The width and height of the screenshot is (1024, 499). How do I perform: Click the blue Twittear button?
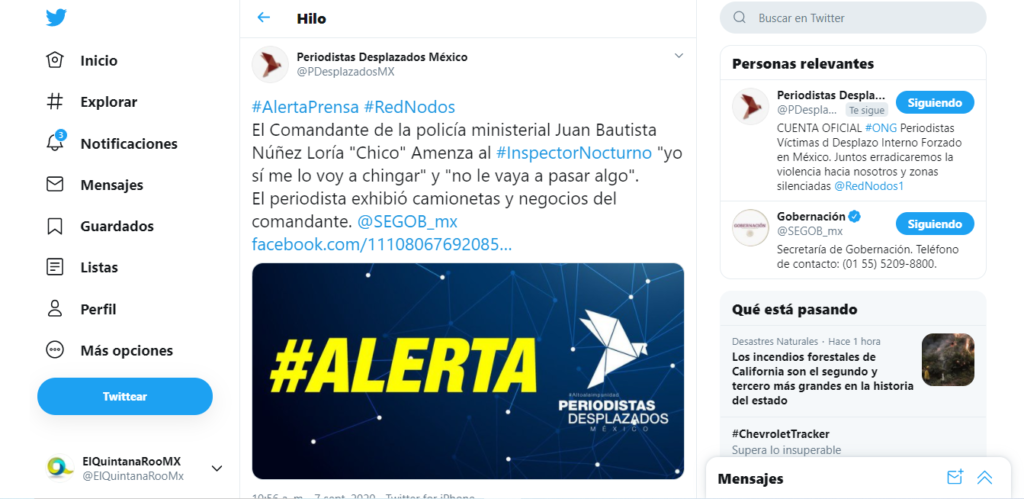tap(125, 396)
